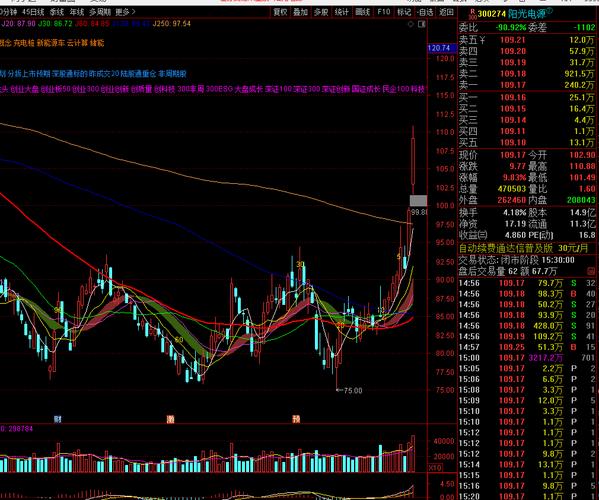Screen dimensions: 599x500
Task: Click the 财 marker below the chart
Action: click(x=57, y=419)
